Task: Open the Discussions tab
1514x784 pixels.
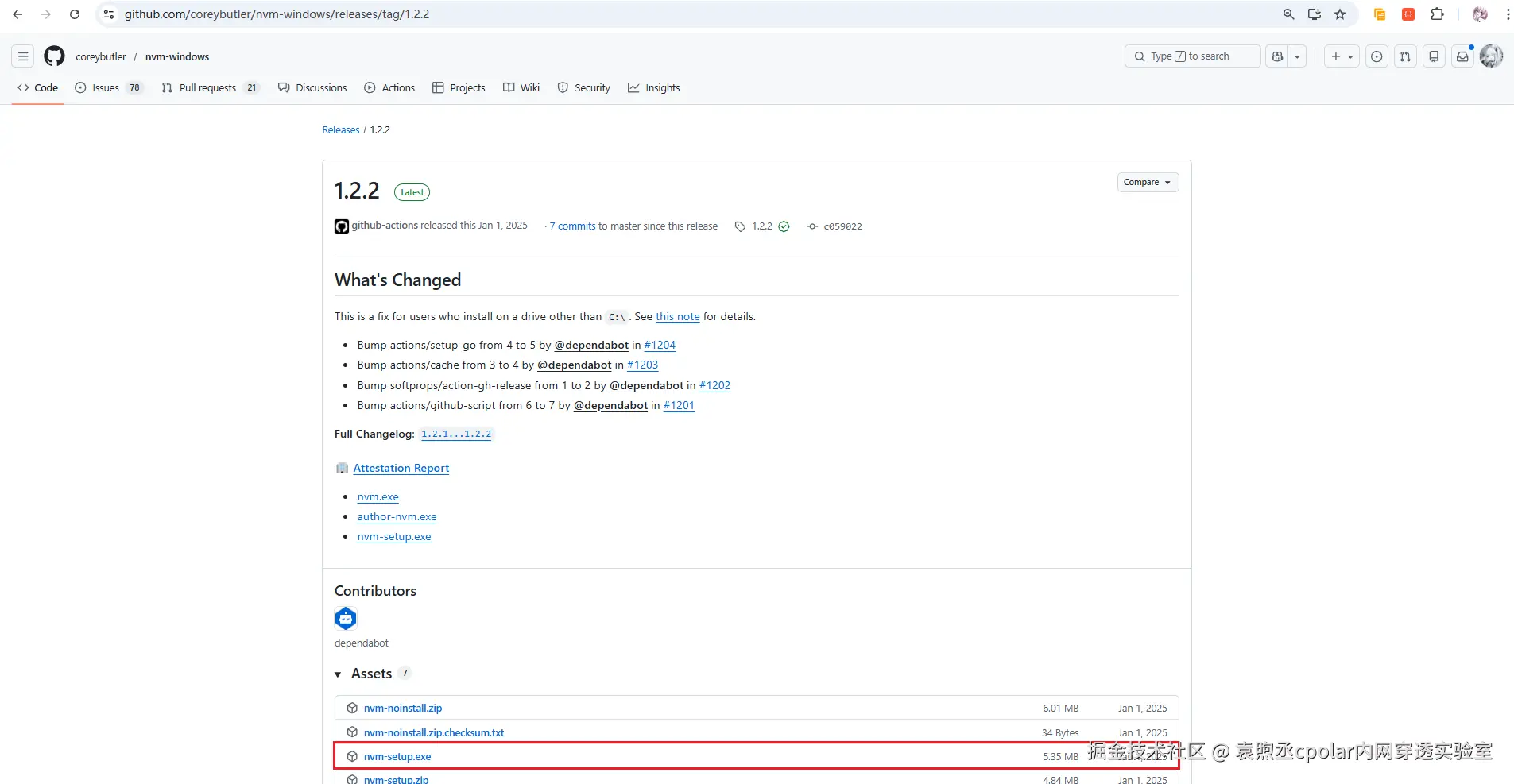Action: [x=312, y=88]
